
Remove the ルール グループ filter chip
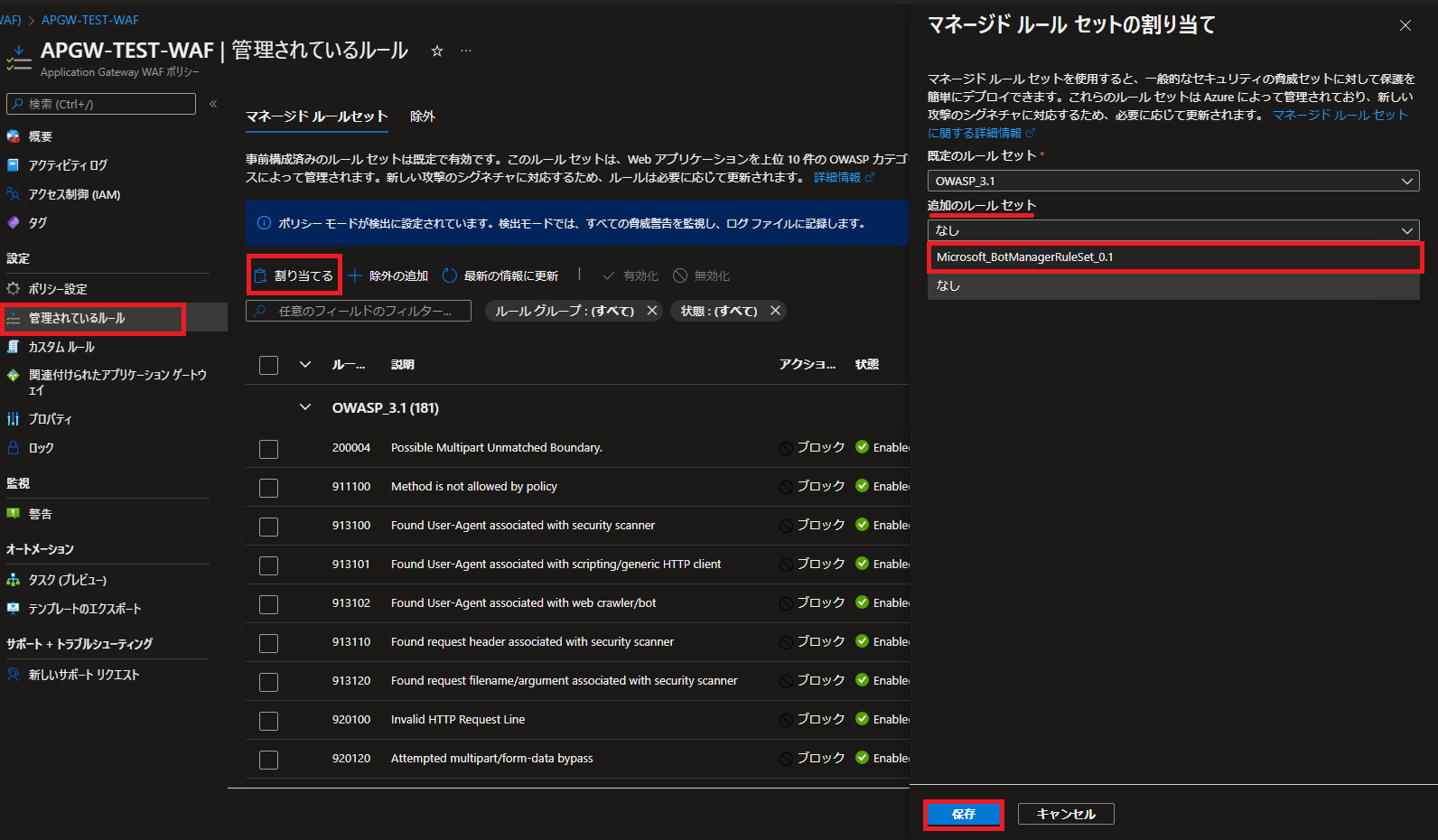point(652,311)
